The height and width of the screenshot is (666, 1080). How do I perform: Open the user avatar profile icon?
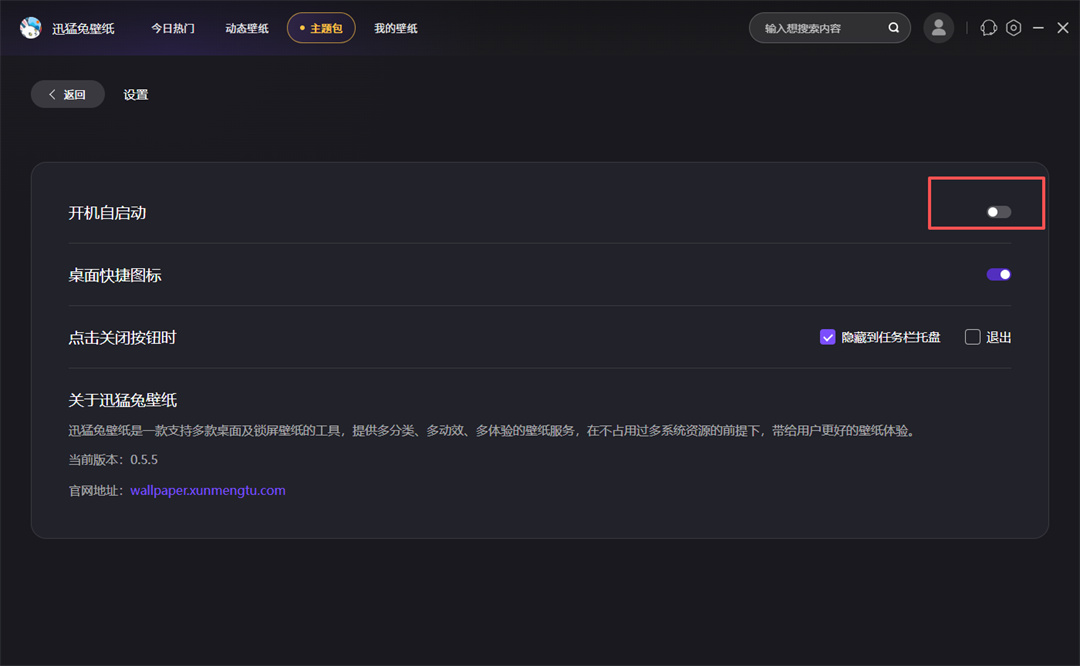pos(938,28)
